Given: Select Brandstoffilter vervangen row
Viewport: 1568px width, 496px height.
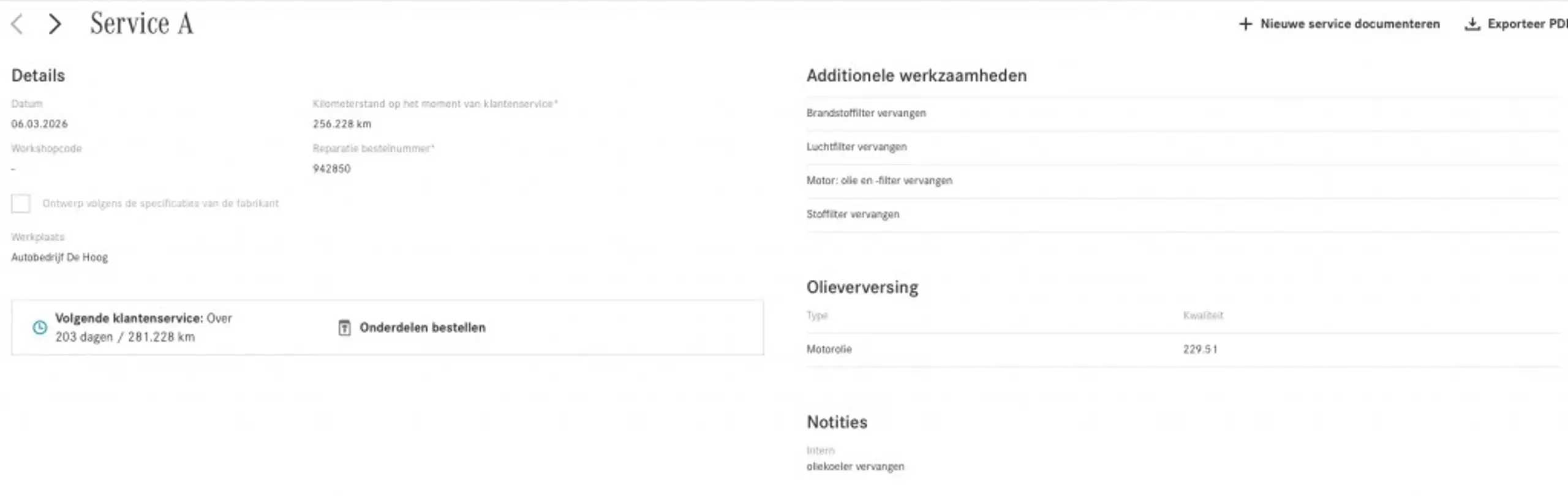Looking at the screenshot, I should click(1182, 113).
